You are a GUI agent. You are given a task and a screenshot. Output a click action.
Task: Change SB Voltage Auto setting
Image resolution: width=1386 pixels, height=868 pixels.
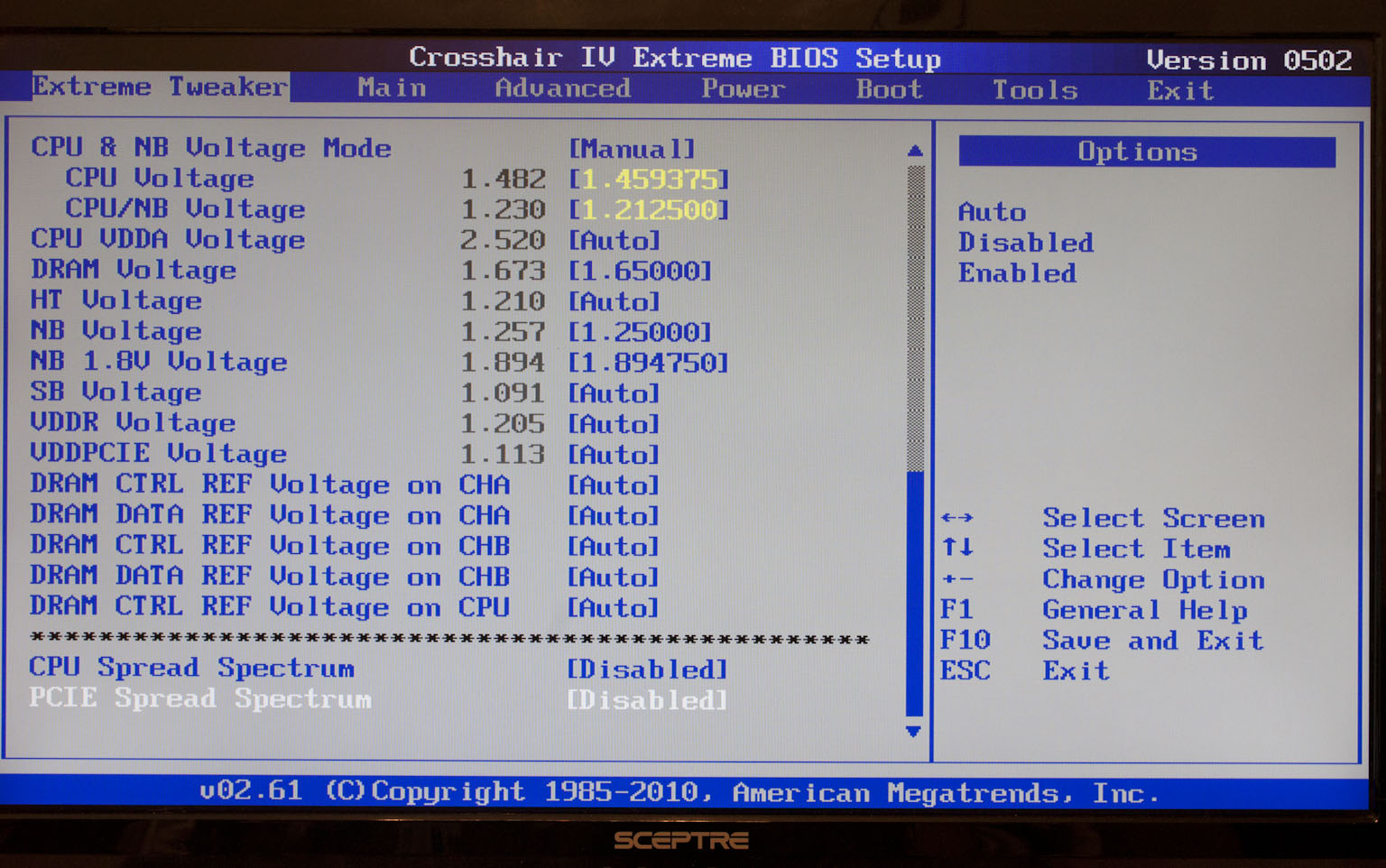pyautogui.click(x=614, y=393)
